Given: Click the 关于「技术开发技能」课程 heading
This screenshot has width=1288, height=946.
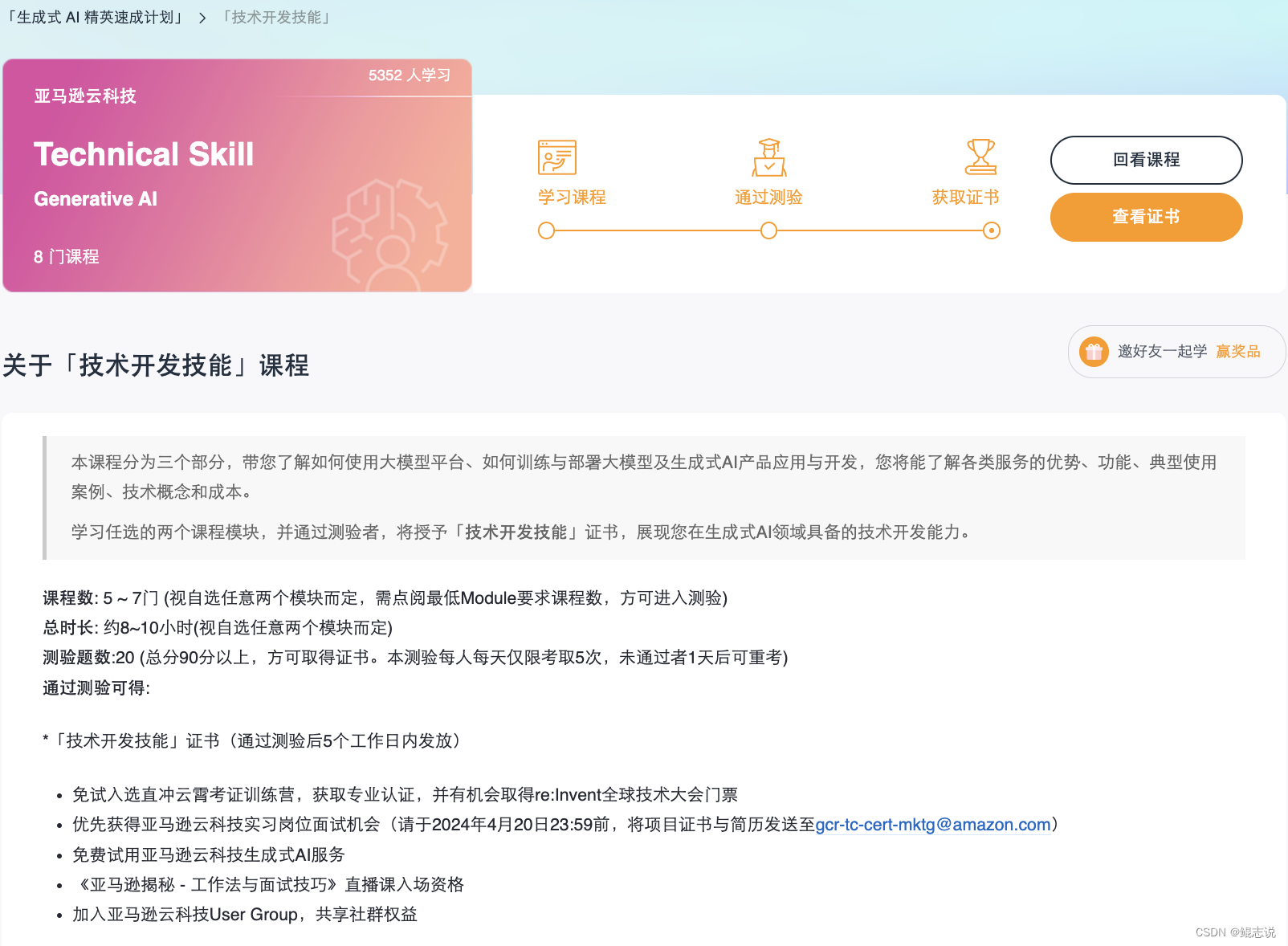Looking at the screenshot, I should point(156,365).
